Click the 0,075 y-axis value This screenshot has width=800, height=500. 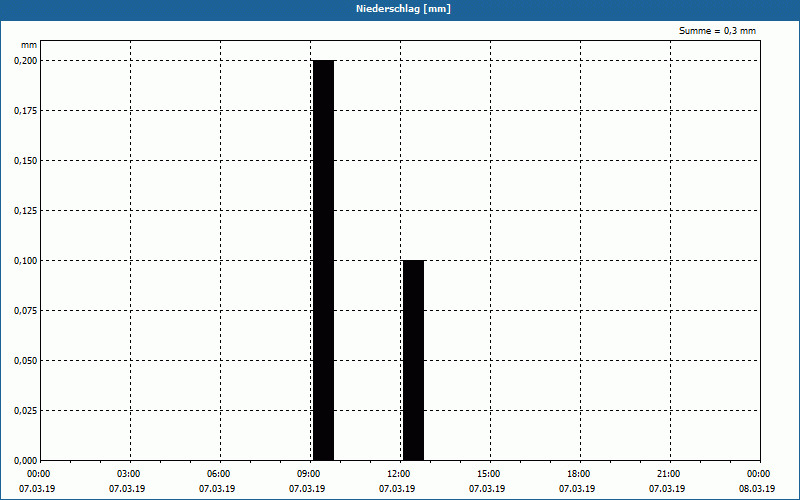click(26, 311)
